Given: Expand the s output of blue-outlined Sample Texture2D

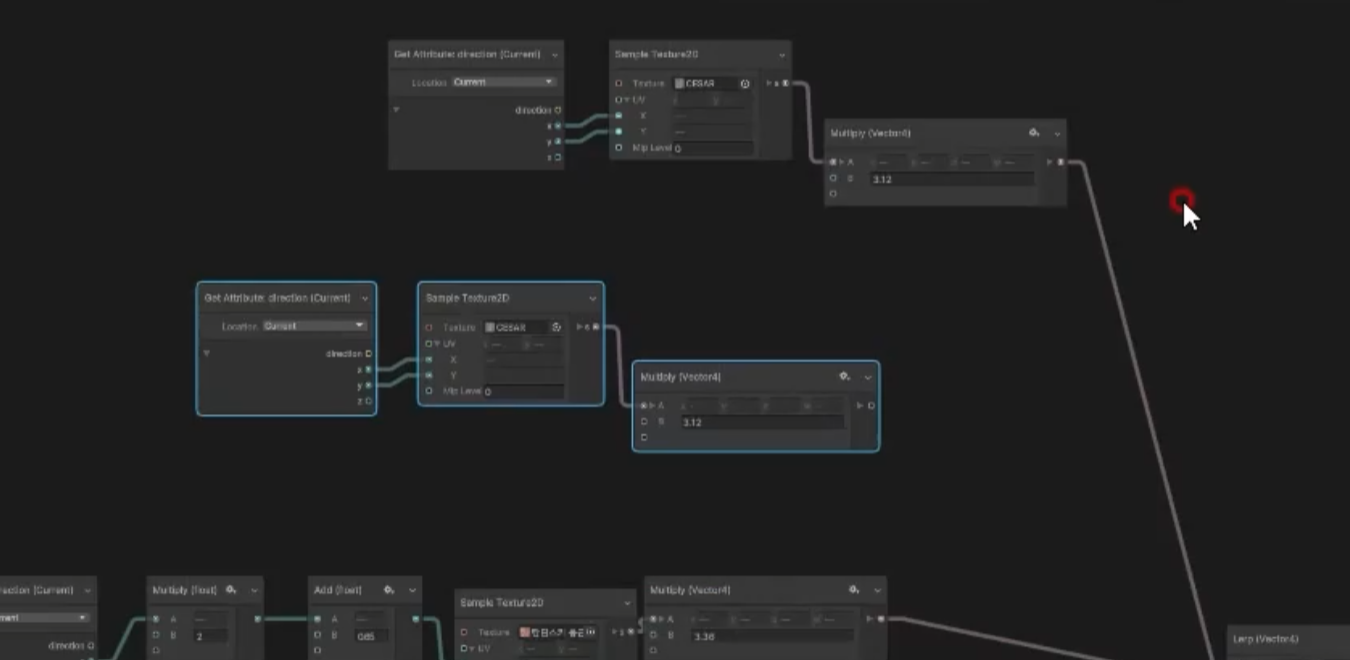Looking at the screenshot, I should coord(579,327).
